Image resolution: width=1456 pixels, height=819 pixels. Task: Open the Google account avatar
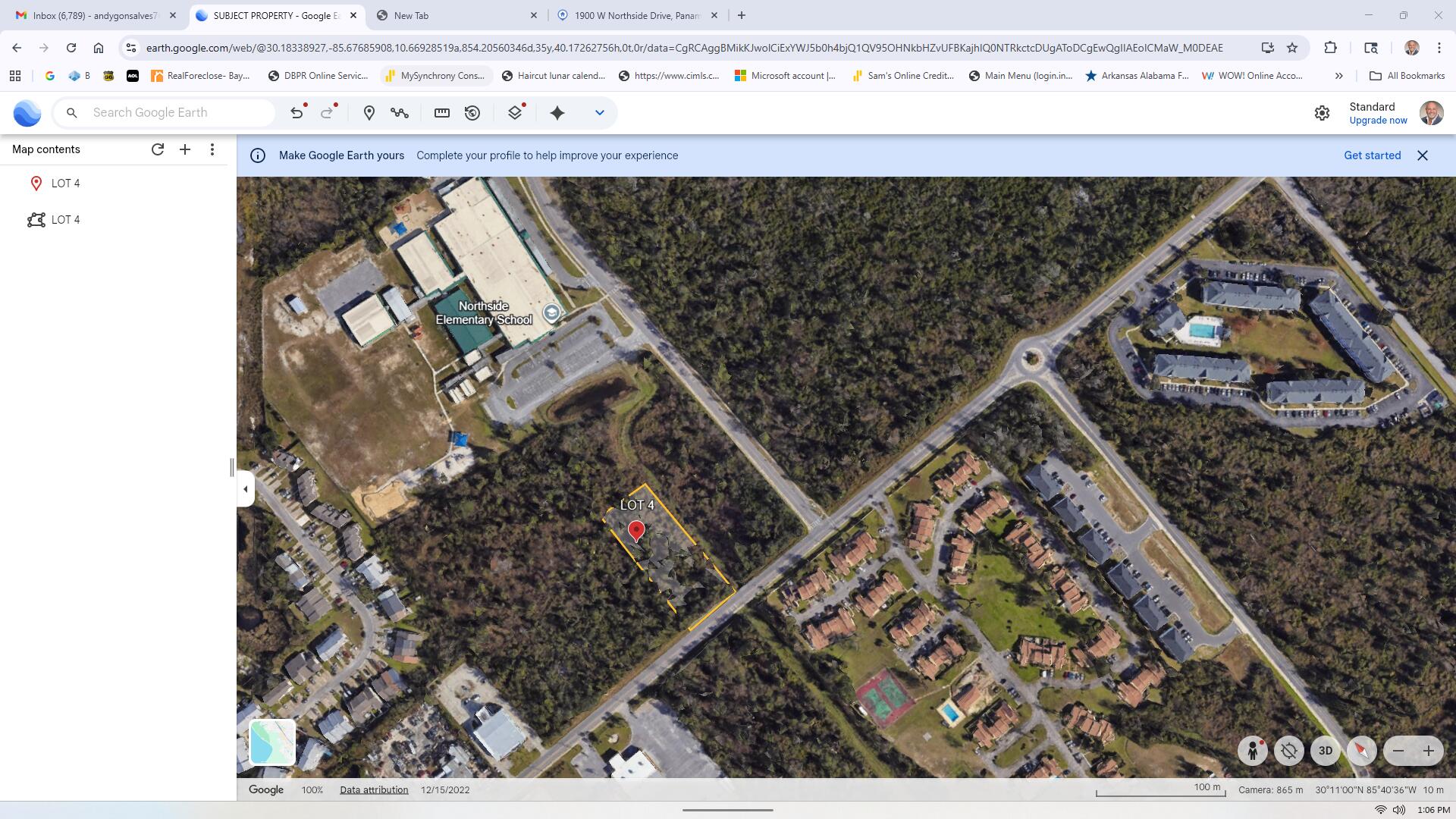click(x=1431, y=113)
